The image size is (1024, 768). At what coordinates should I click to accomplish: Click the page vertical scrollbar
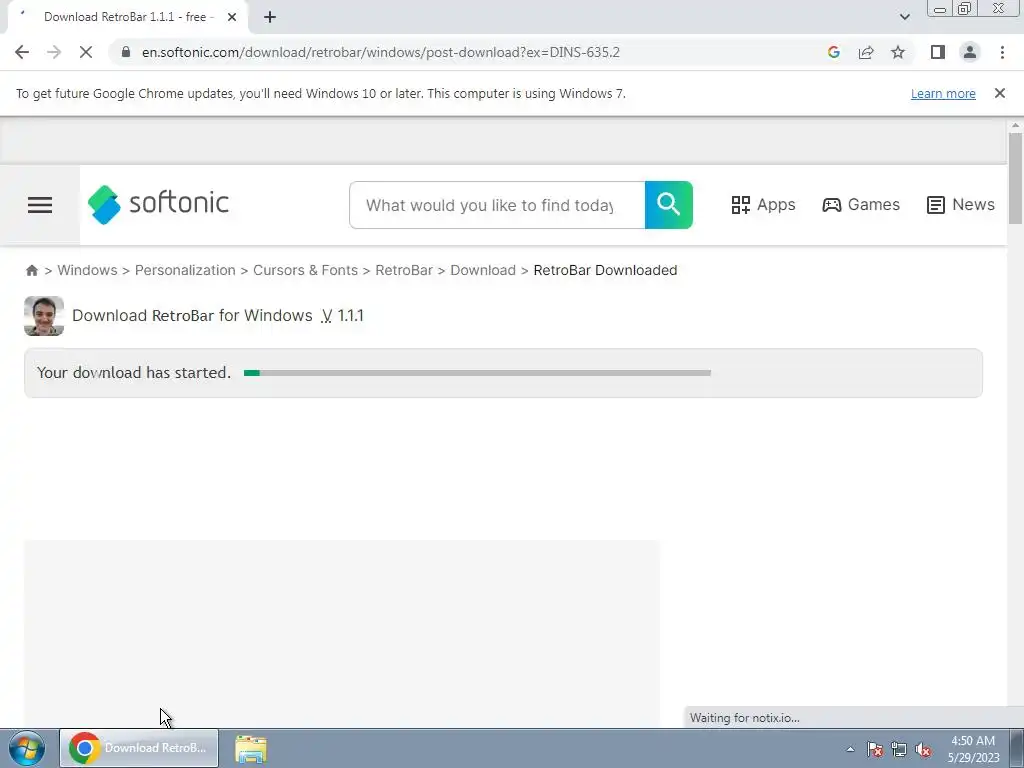coord(1014,178)
